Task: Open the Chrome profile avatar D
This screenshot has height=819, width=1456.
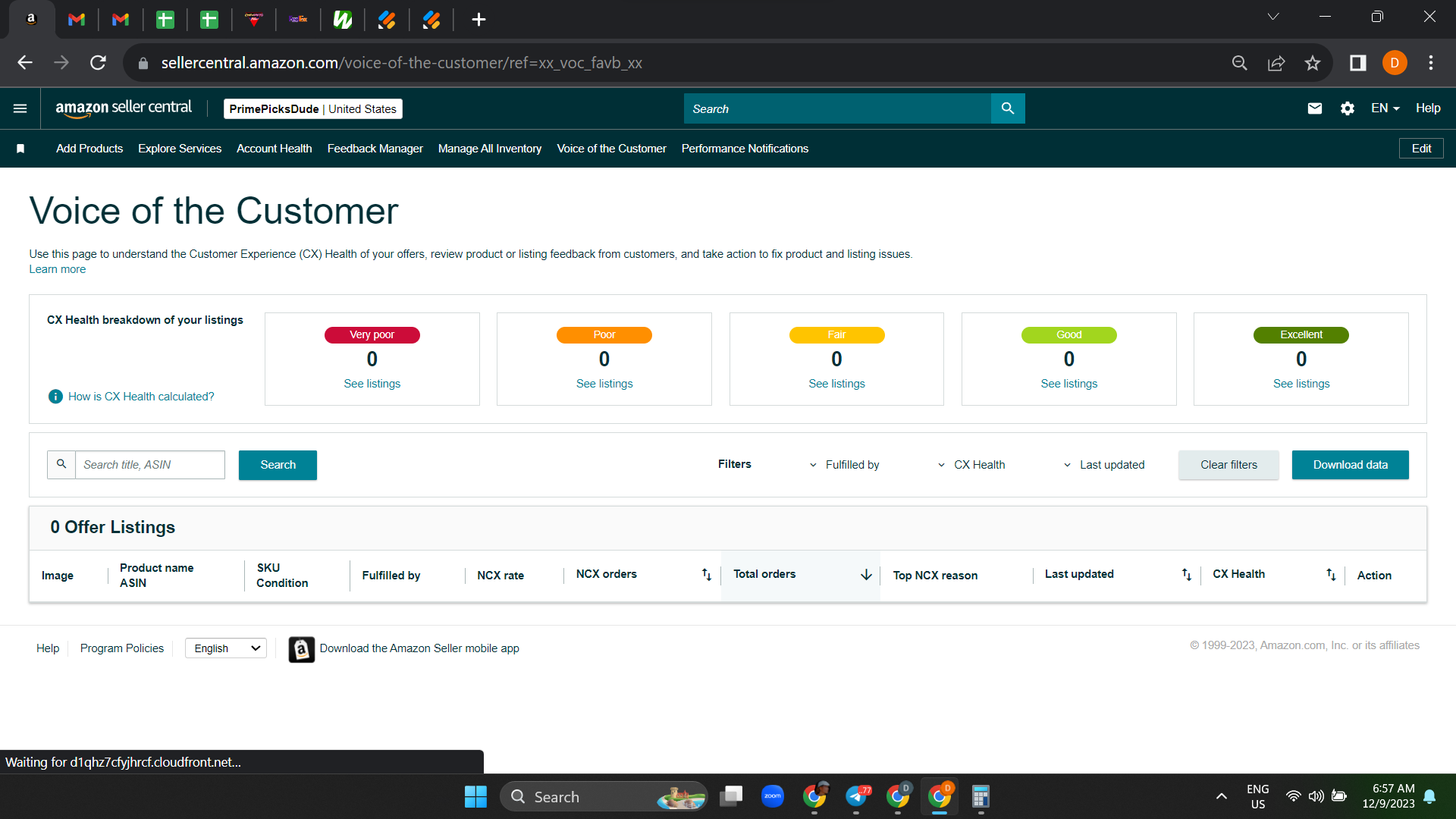Action: (x=1395, y=63)
